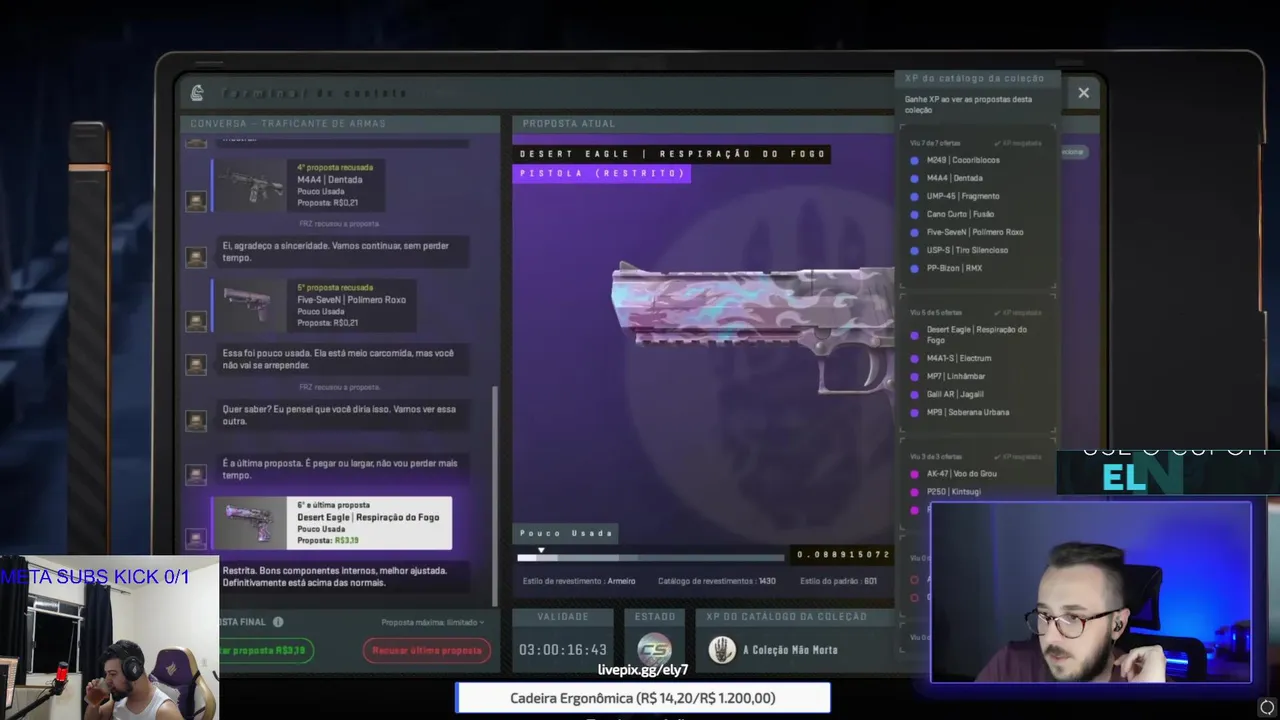This screenshot has width=1280, height=720.
Task: Click the CS state badge icon
Action: (655, 650)
